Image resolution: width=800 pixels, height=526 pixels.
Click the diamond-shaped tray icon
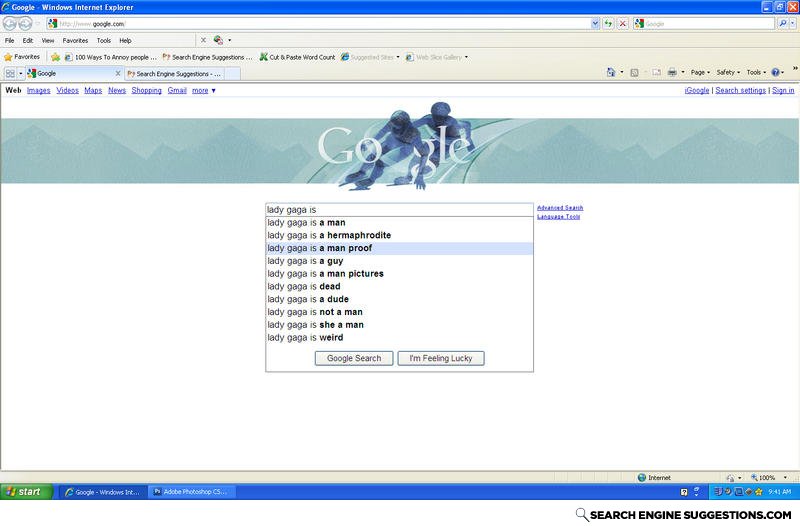point(748,492)
